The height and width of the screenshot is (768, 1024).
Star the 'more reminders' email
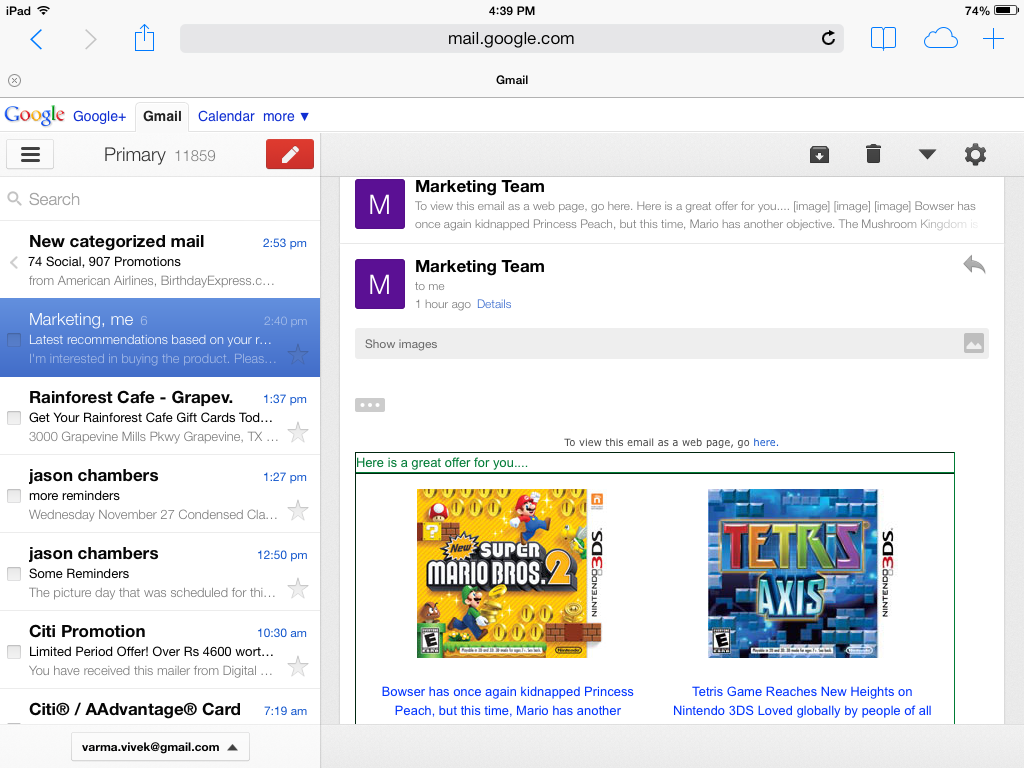(298, 510)
